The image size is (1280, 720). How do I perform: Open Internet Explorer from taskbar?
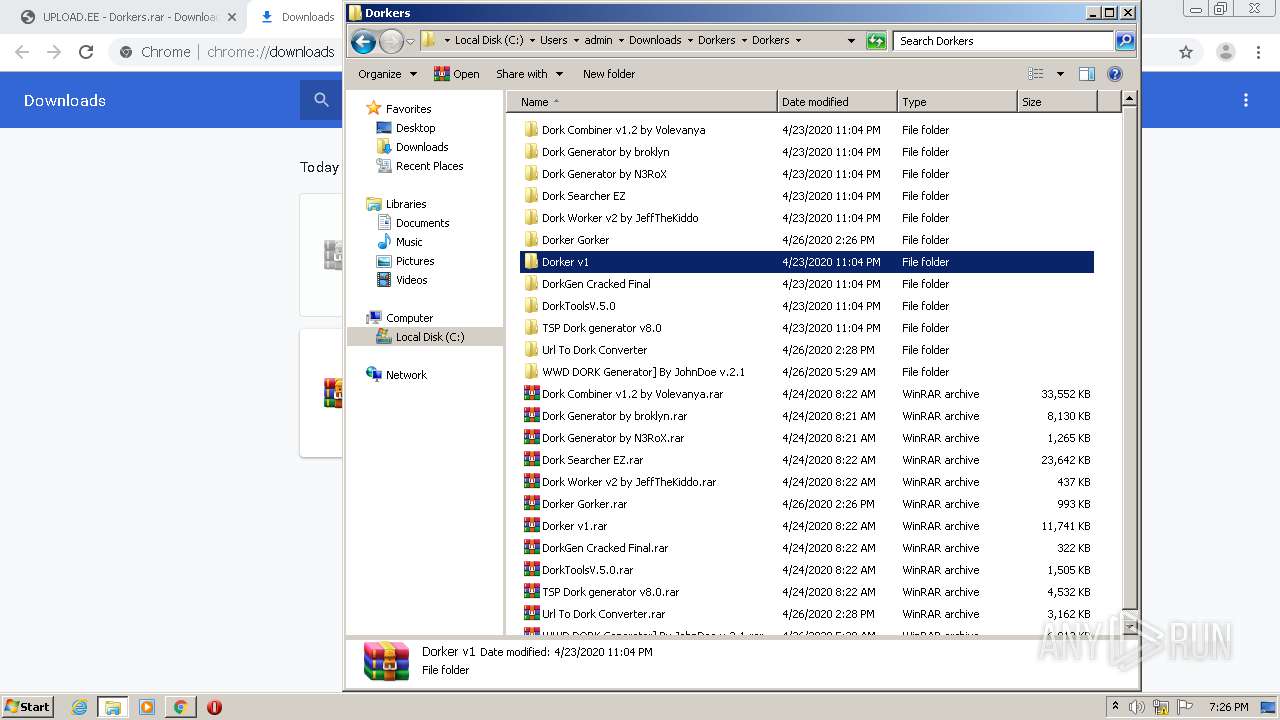tap(79, 707)
